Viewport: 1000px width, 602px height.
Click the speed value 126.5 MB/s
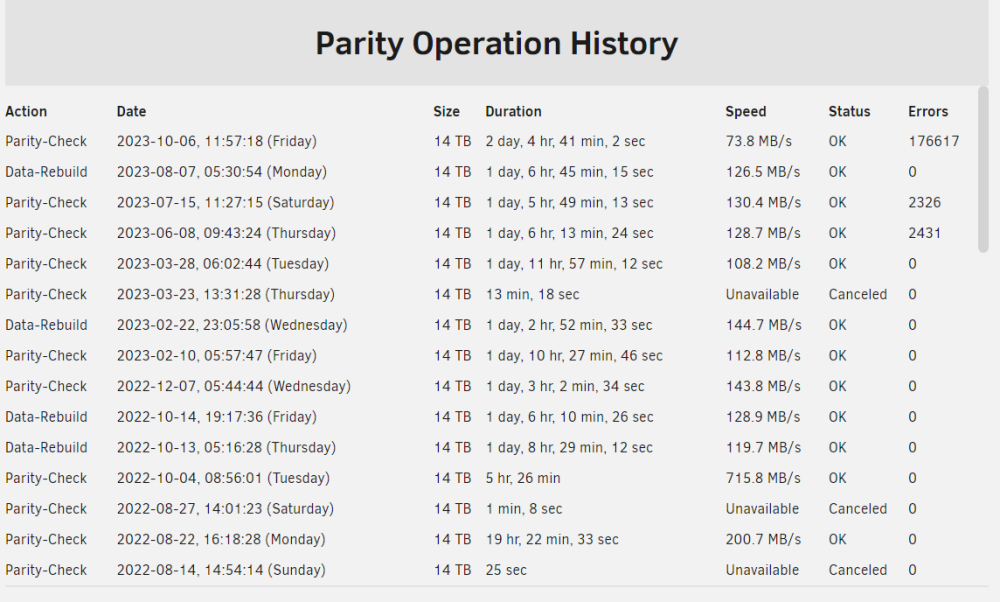pyautogui.click(x=763, y=172)
